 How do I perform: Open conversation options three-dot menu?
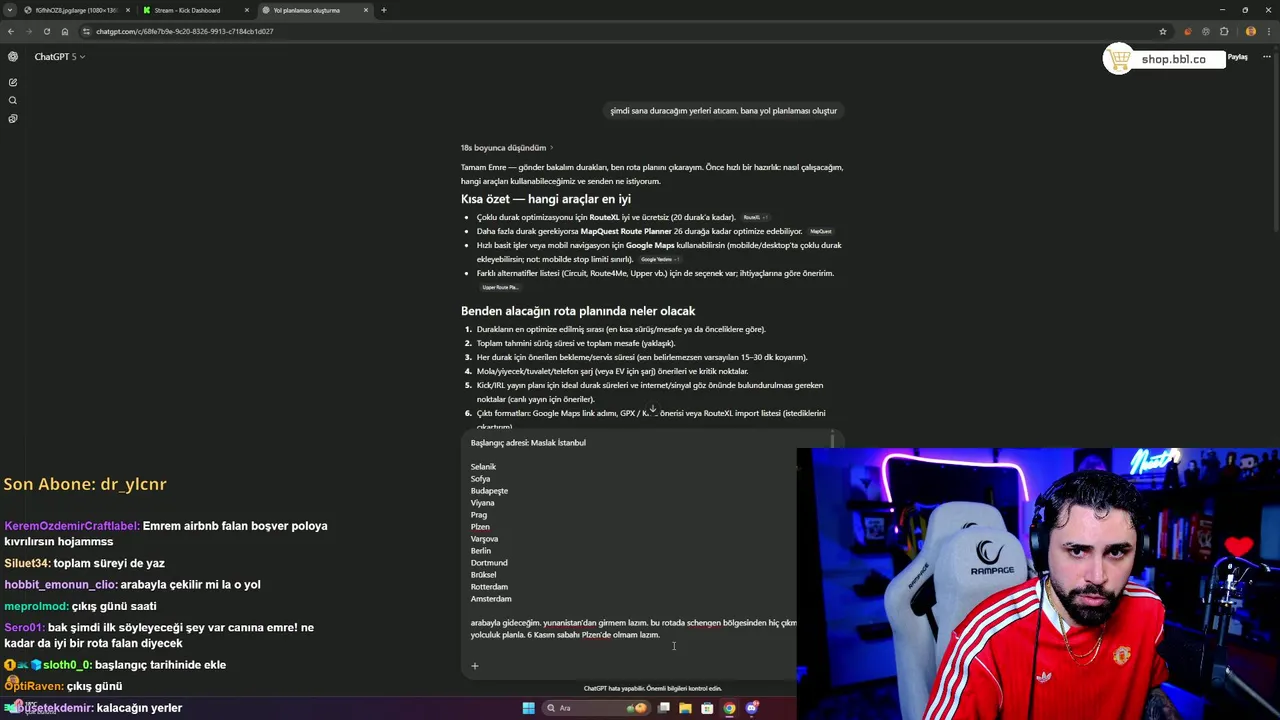tap(1266, 57)
